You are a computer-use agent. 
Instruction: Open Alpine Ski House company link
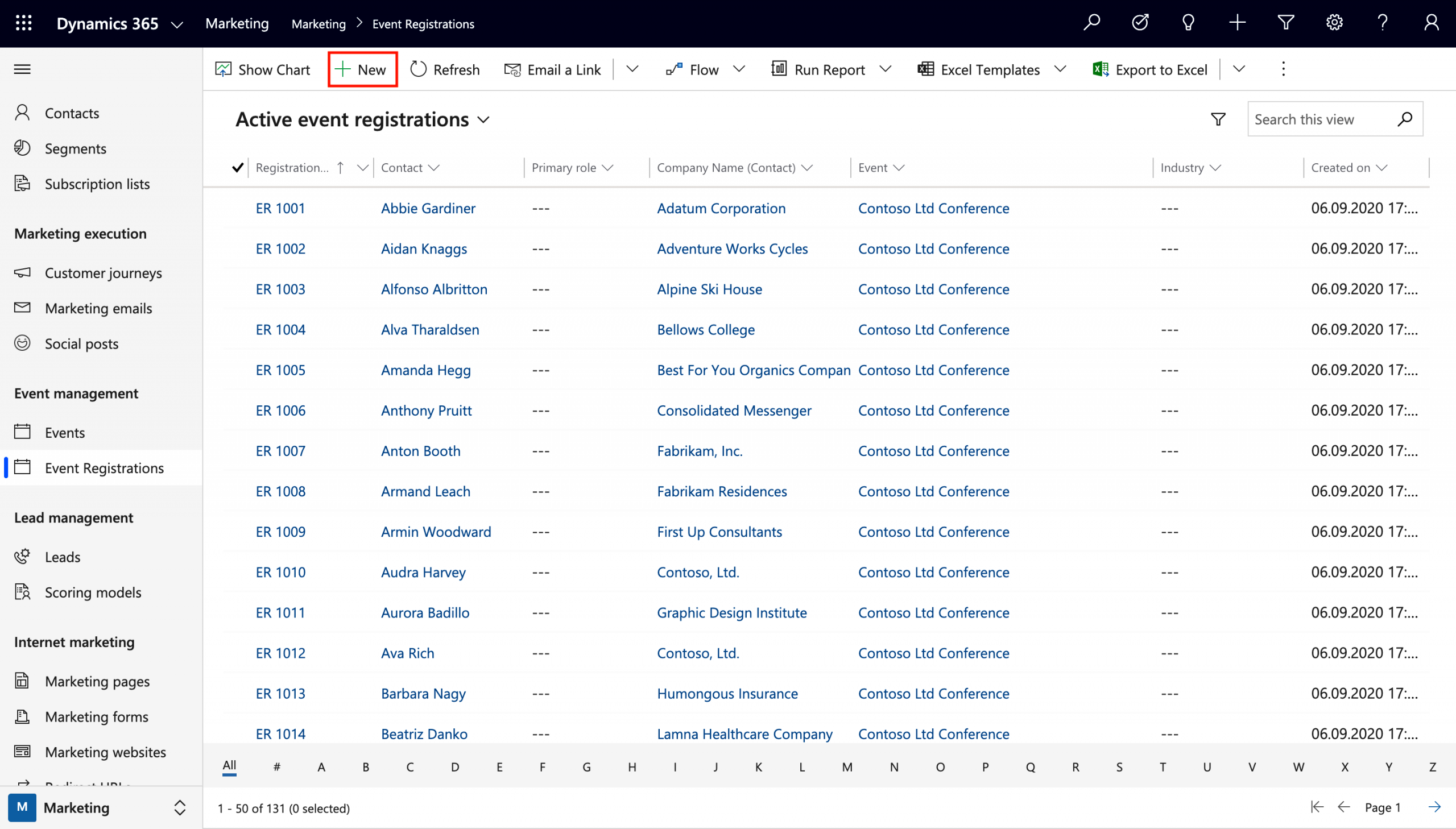click(x=709, y=289)
